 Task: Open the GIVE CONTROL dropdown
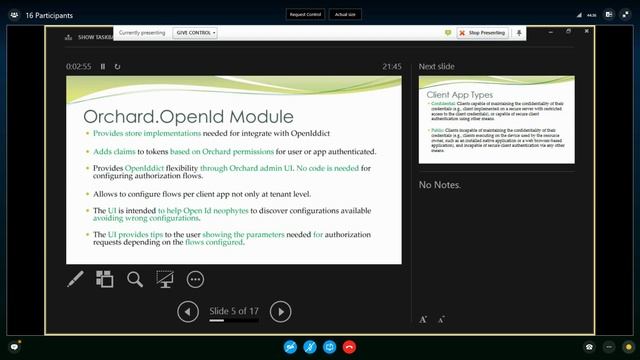tap(195, 33)
